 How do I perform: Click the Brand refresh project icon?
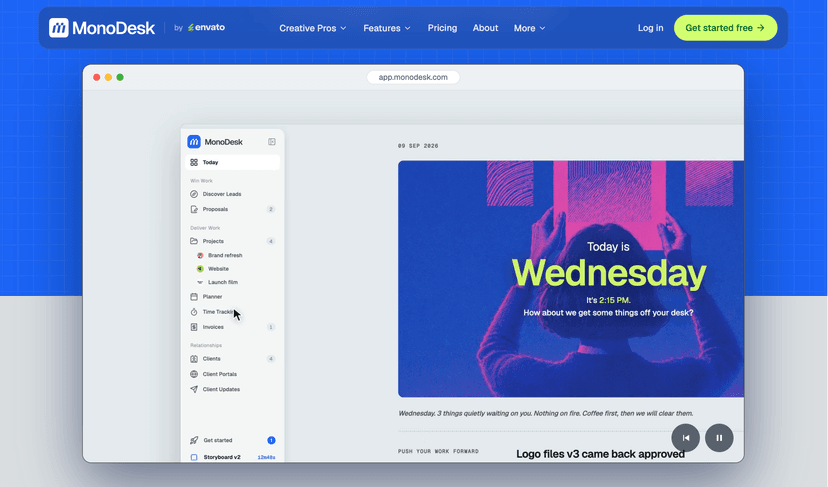(200, 255)
